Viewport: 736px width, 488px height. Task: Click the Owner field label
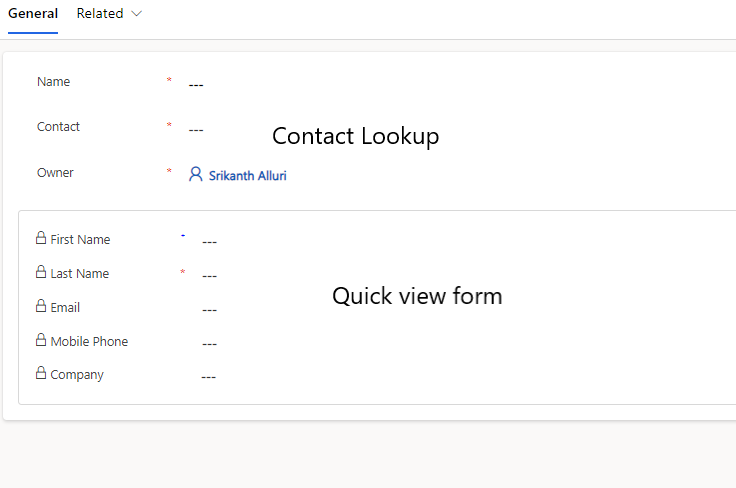[55, 173]
